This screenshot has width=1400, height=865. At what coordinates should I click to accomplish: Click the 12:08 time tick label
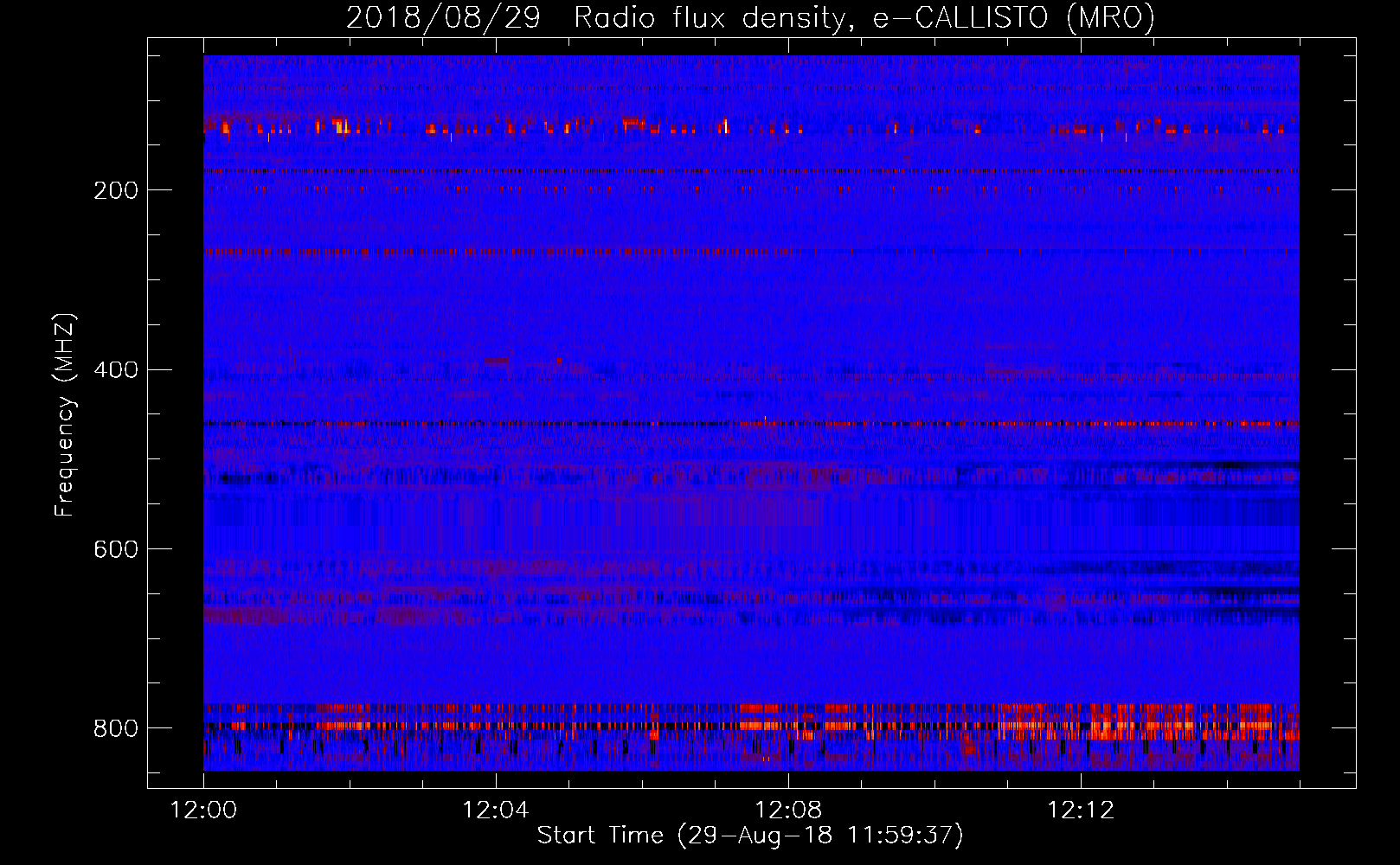[788, 811]
